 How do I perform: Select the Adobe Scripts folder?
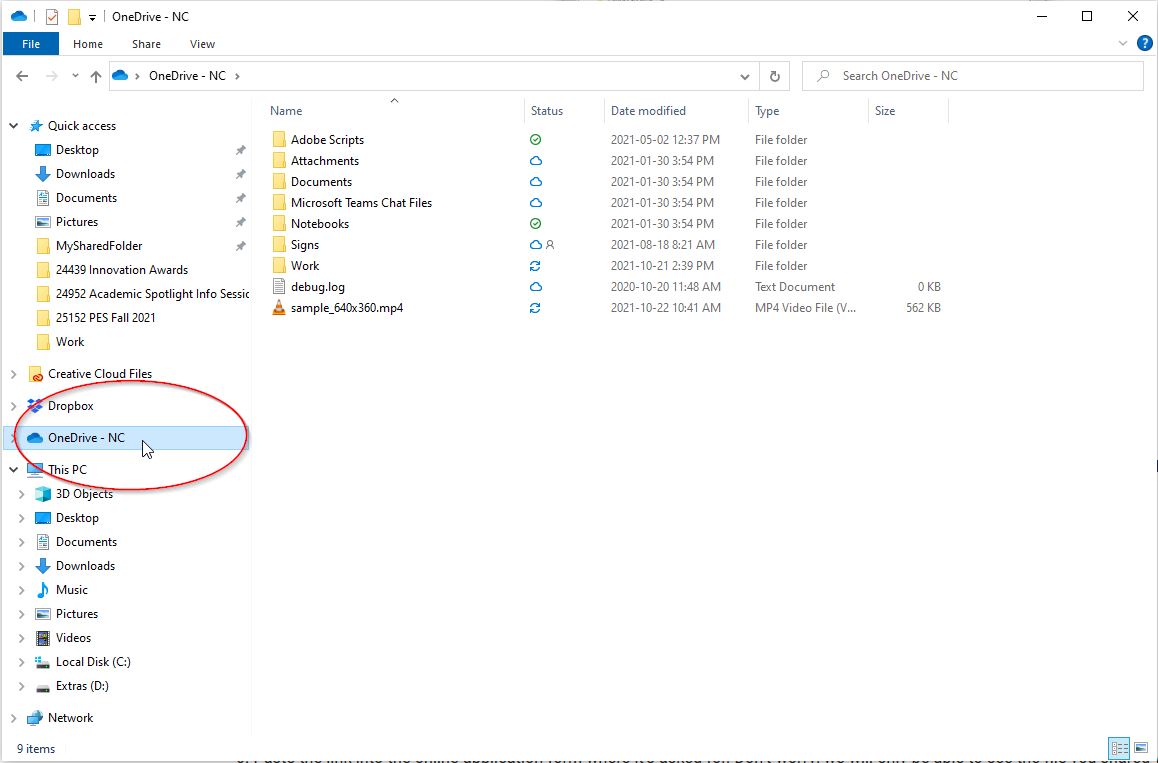click(327, 140)
